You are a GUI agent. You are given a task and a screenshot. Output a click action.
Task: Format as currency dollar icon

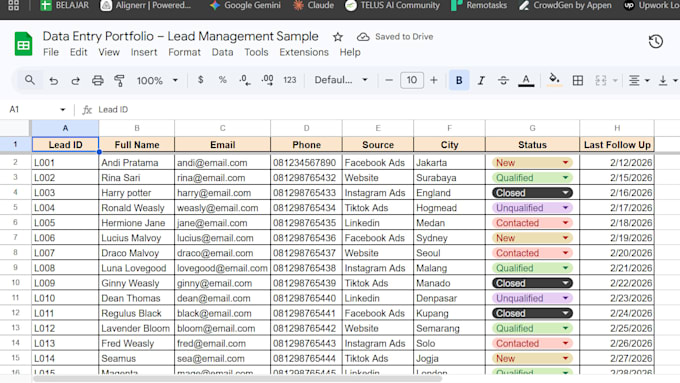coord(200,80)
